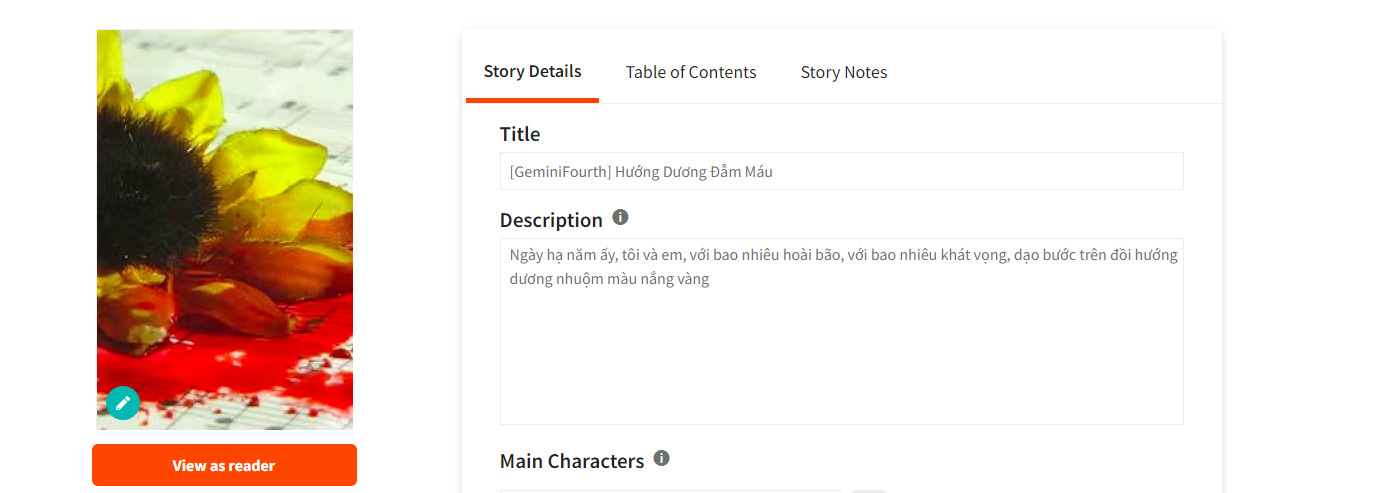Screen dimensions: 1374x493
Task: Click the teal pencil edit-cover icon
Action: (123, 403)
